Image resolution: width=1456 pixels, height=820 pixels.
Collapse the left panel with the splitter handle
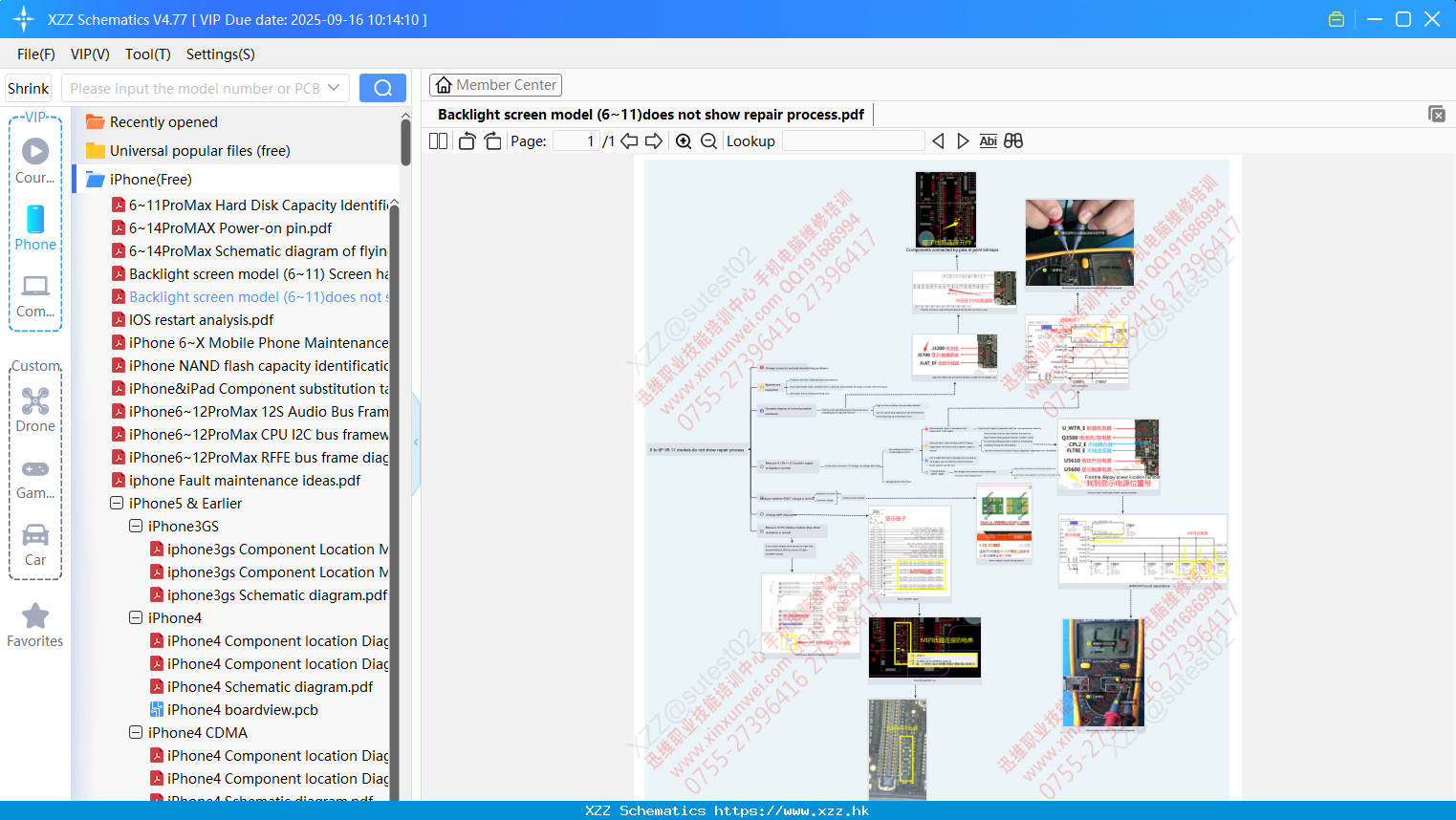tap(416, 442)
